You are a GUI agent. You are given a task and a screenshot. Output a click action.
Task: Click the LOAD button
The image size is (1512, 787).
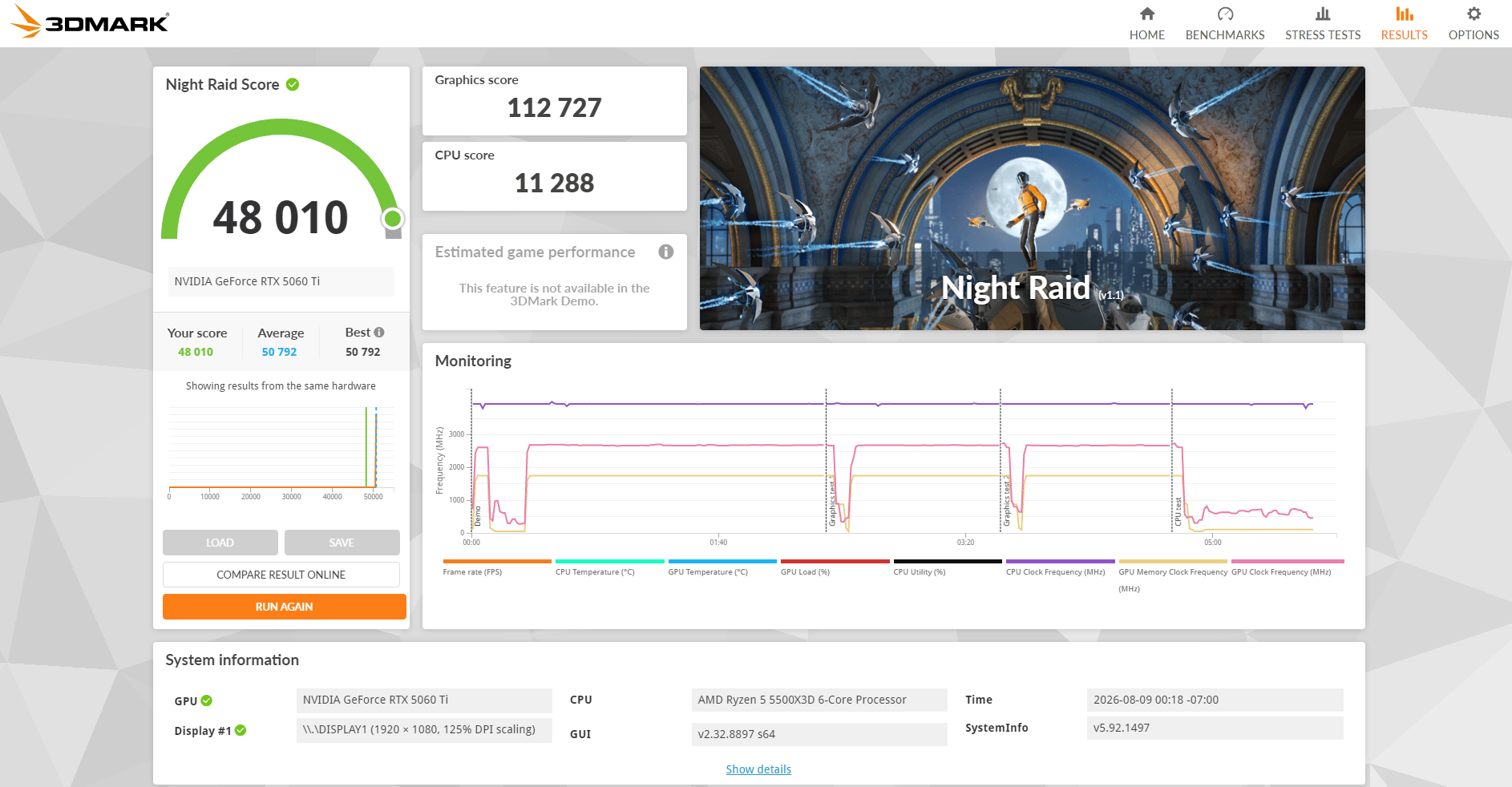point(220,543)
